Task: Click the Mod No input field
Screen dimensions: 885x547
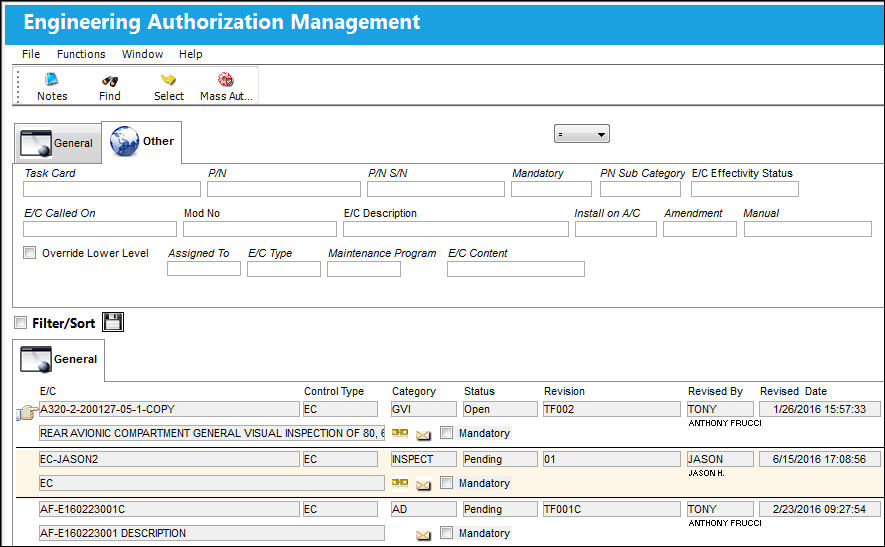Action: 260,229
